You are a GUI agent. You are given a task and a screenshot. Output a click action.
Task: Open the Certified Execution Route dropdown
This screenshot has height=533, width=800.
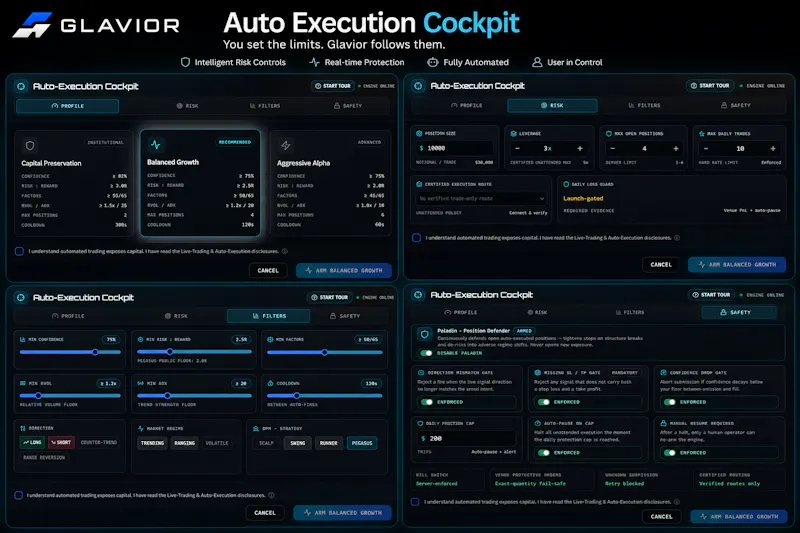coord(481,198)
